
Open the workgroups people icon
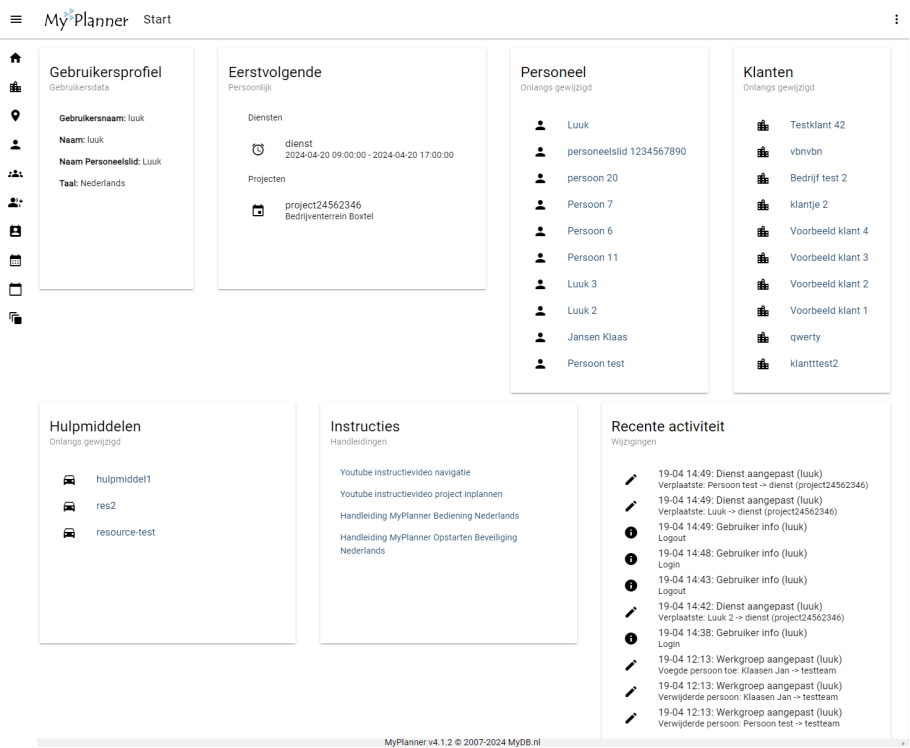(15, 174)
